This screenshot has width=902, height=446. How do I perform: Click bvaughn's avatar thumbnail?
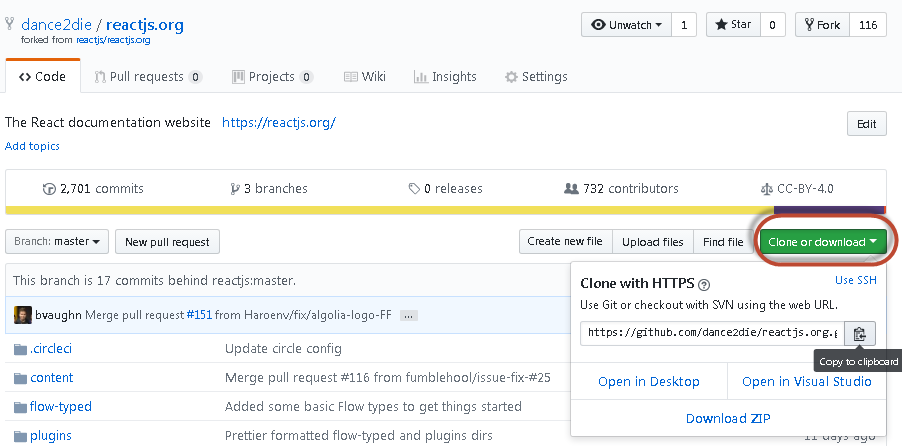(x=22, y=315)
